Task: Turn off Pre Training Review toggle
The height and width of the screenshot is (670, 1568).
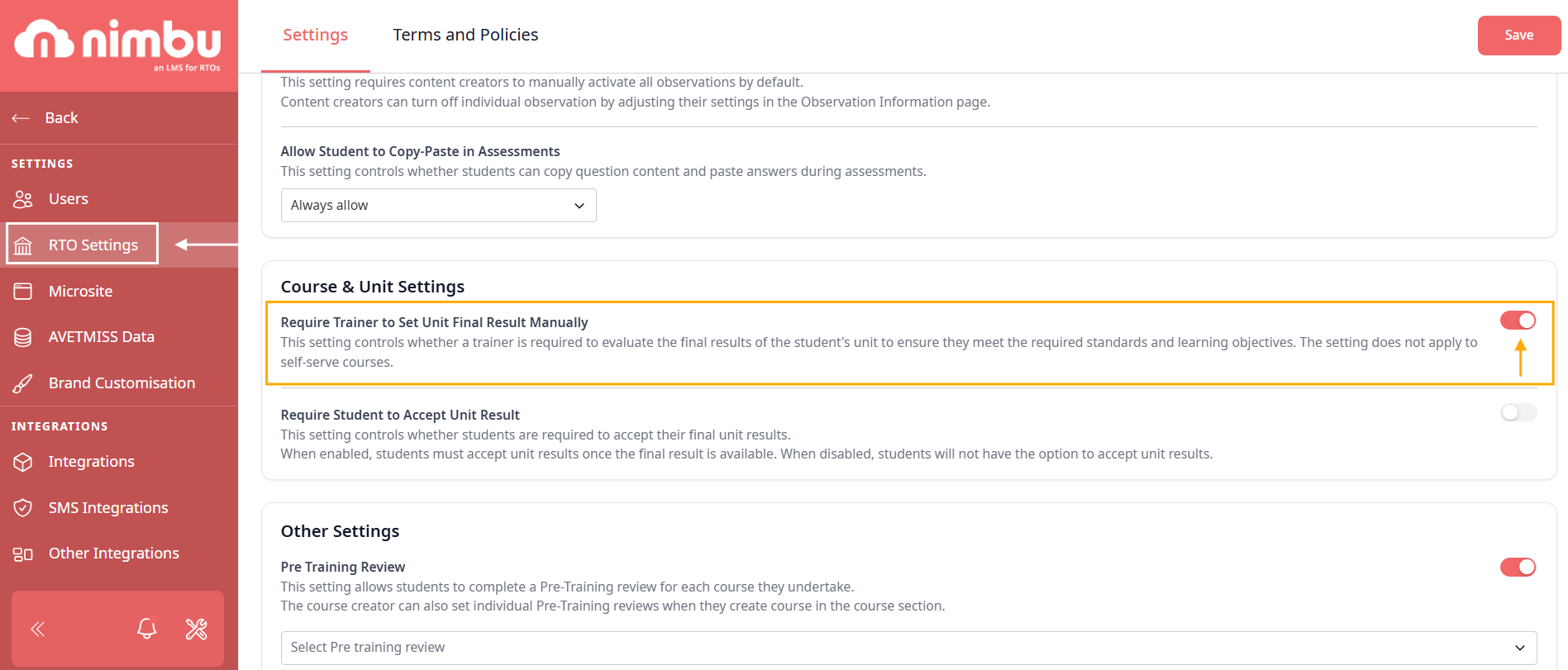Action: coord(1518,567)
